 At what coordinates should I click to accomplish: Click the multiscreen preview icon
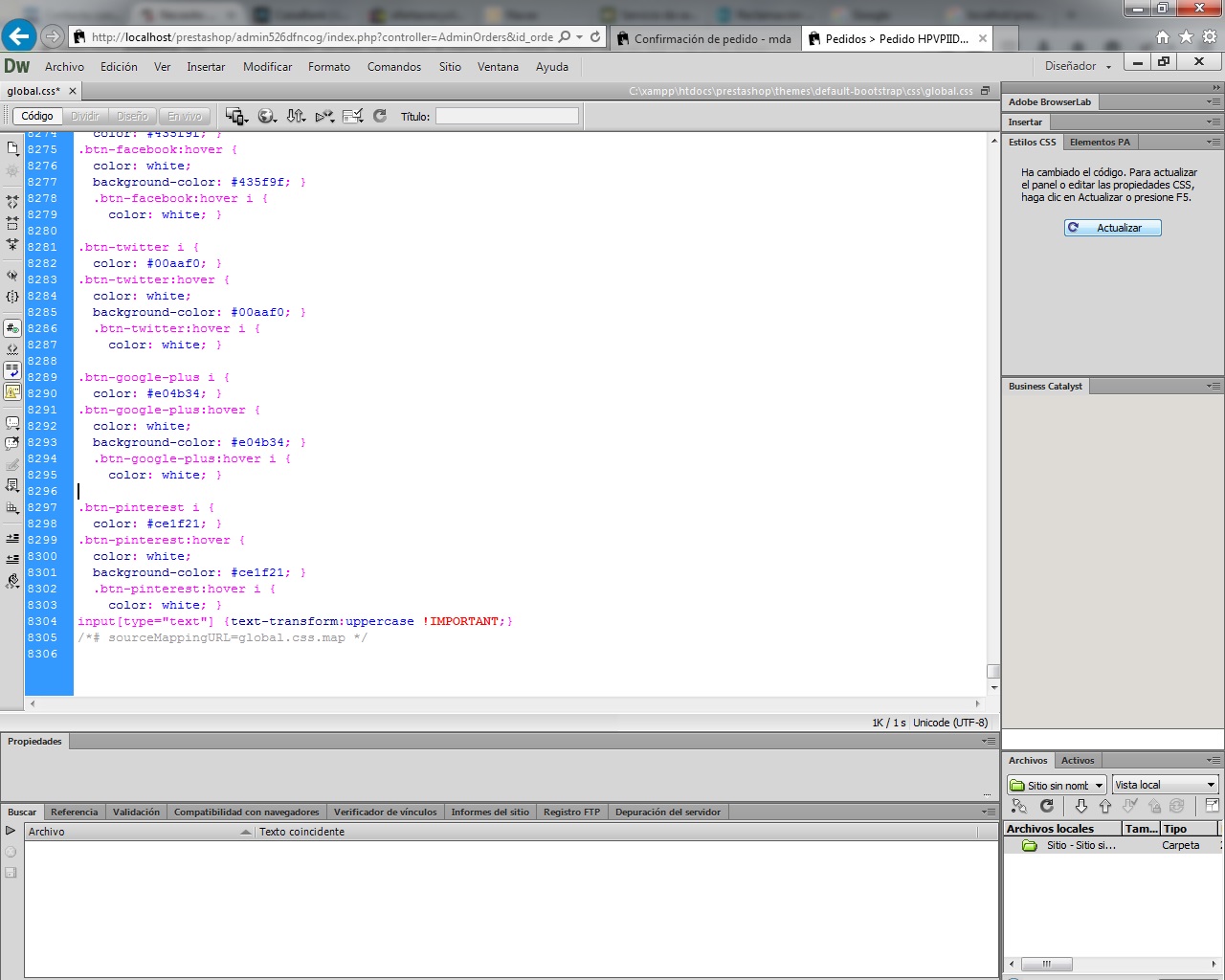[234, 116]
